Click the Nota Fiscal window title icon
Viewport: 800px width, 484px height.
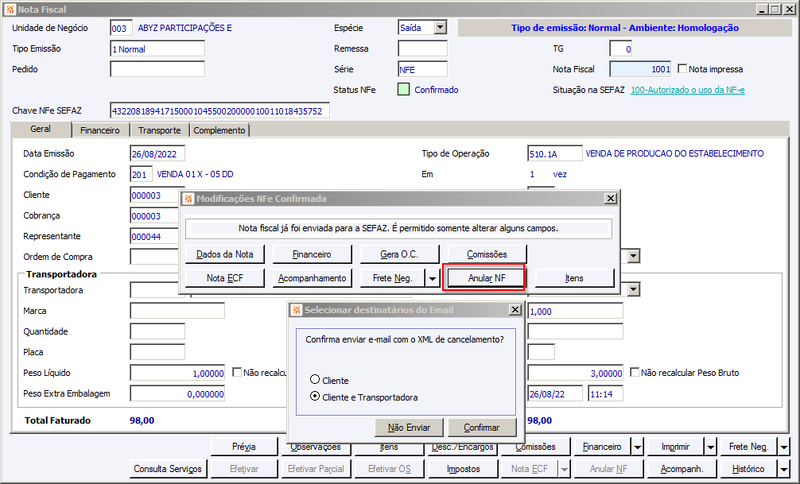pos(10,9)
